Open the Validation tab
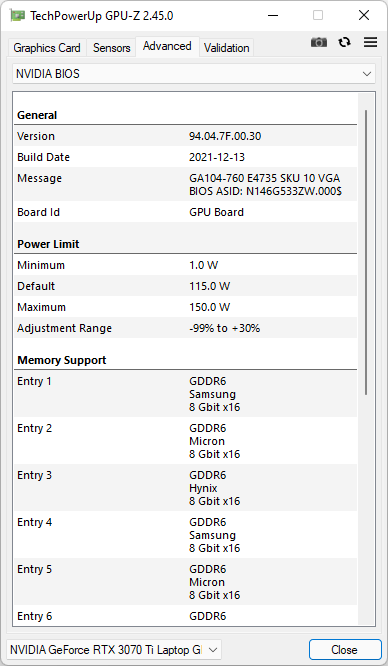388x666 pixels. pos(227,48)
